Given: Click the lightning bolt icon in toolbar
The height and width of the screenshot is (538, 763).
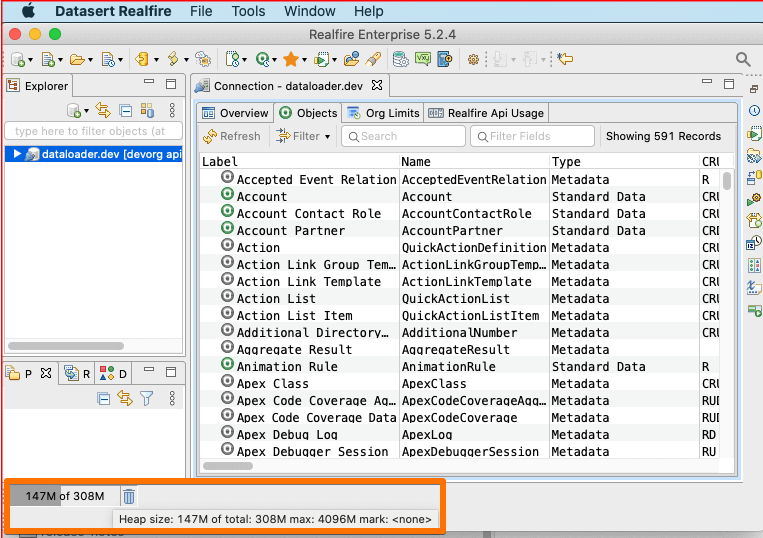Looking at the screenshot, I should [173, 59].
